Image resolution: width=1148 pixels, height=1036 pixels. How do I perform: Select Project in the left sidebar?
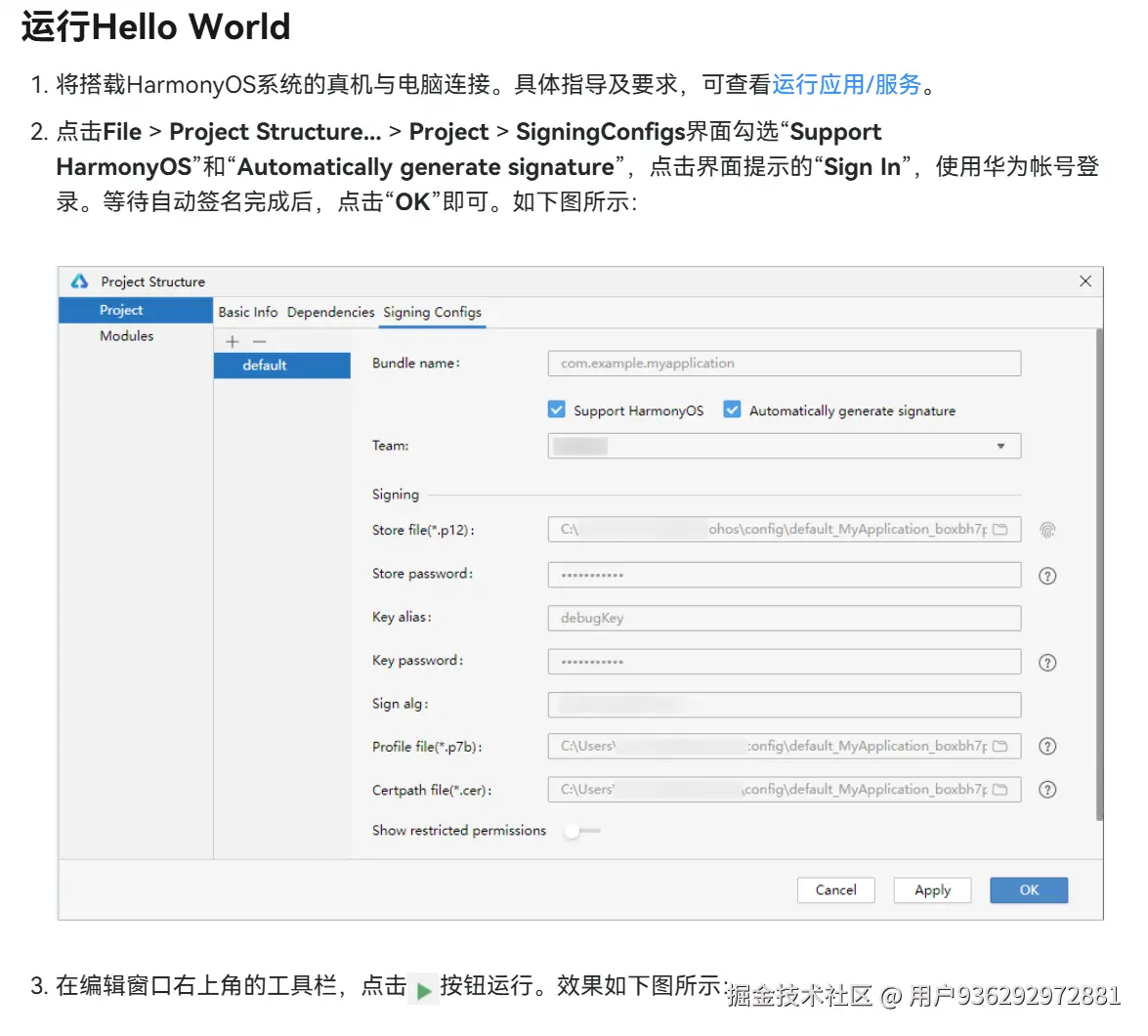click(136, 310)
